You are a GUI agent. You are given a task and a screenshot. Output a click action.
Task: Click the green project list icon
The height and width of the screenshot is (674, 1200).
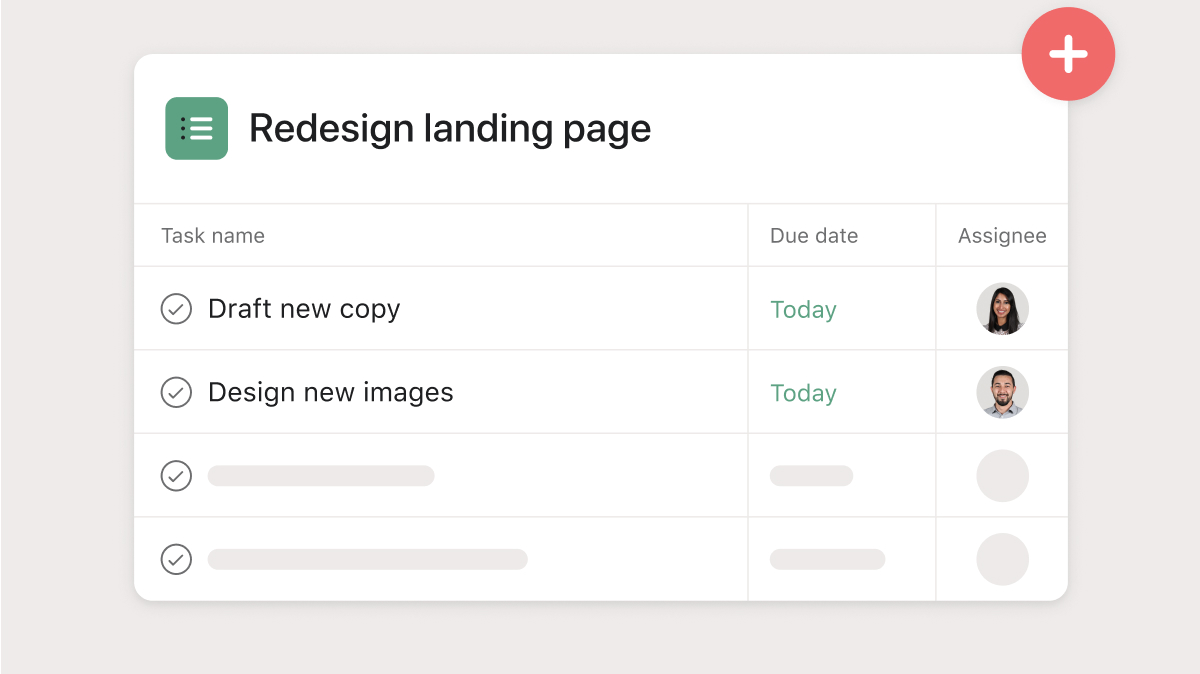pos(196,128)
